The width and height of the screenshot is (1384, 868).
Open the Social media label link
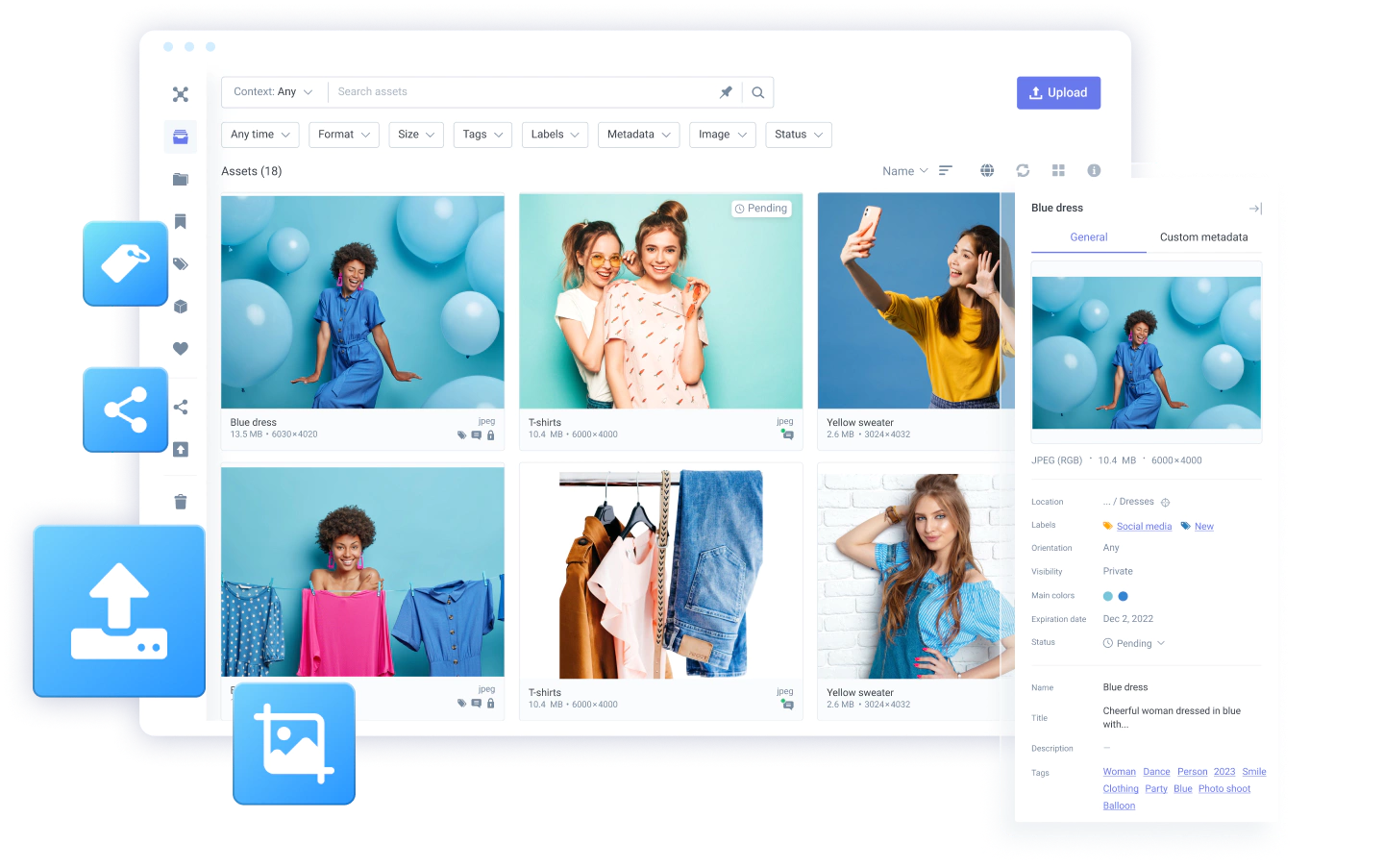[1144, 527]
